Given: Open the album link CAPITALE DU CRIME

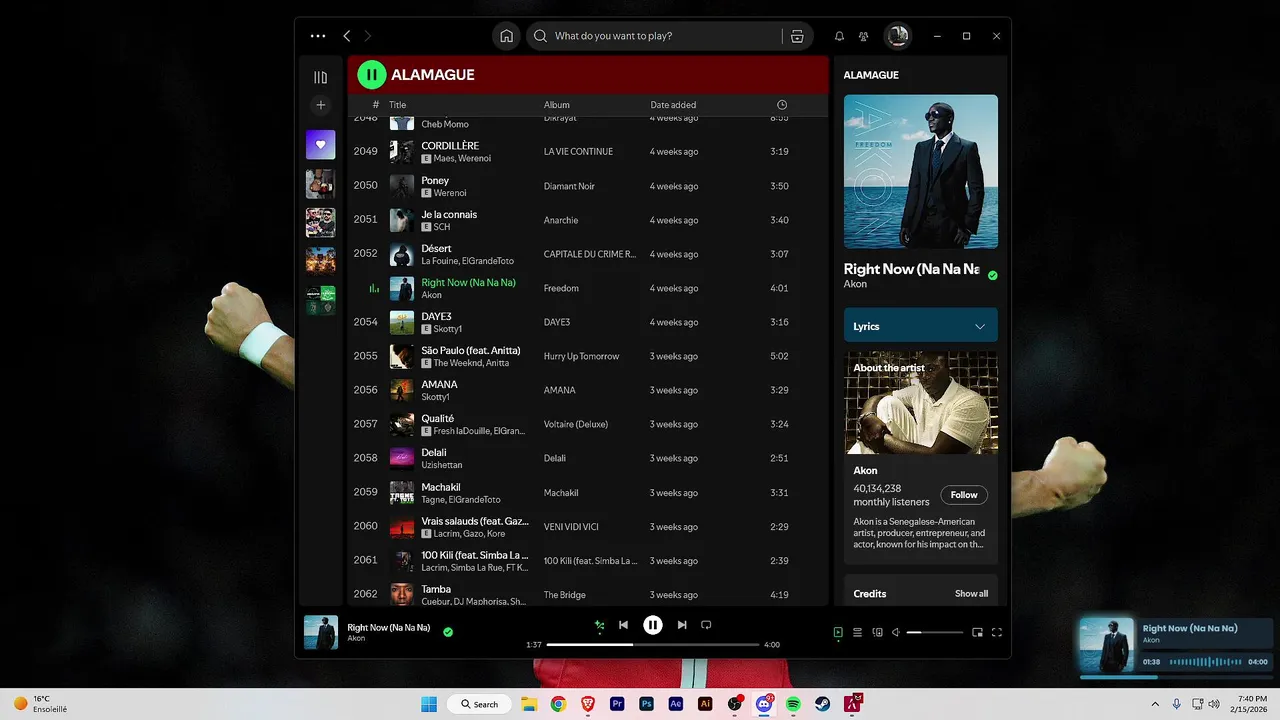Looking at the screenshot, I should [x=590, y=254].
